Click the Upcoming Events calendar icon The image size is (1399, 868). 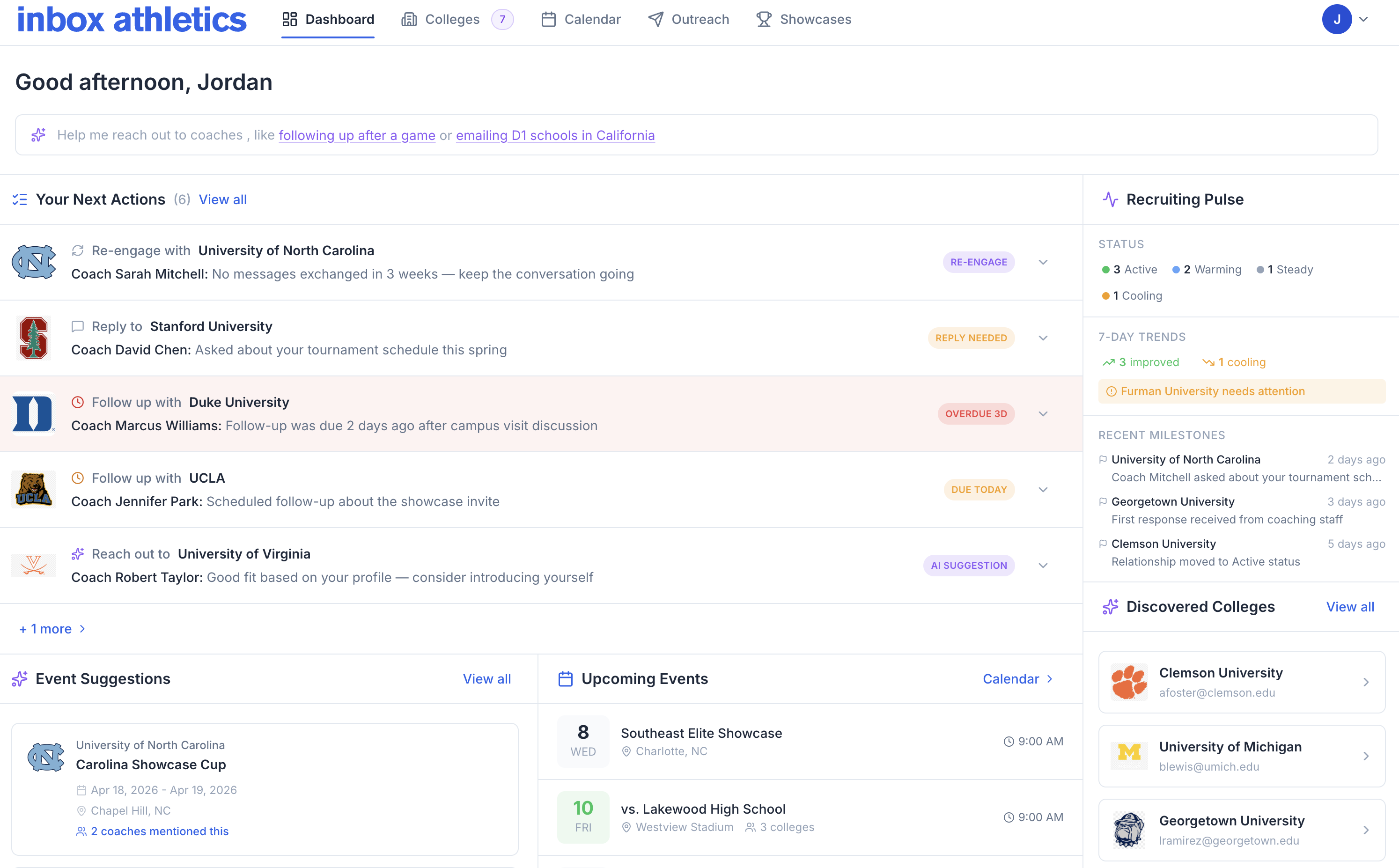click(566, 679)
